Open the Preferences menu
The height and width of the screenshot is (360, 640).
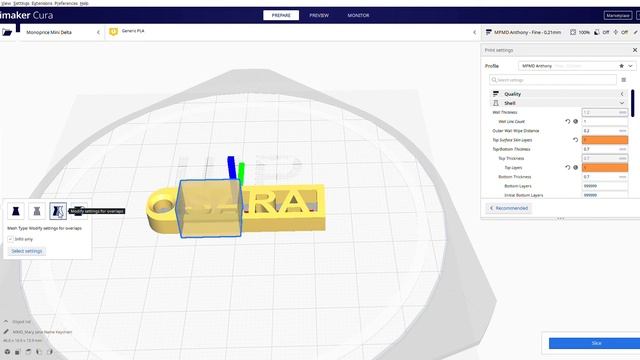tap(66, 3)
